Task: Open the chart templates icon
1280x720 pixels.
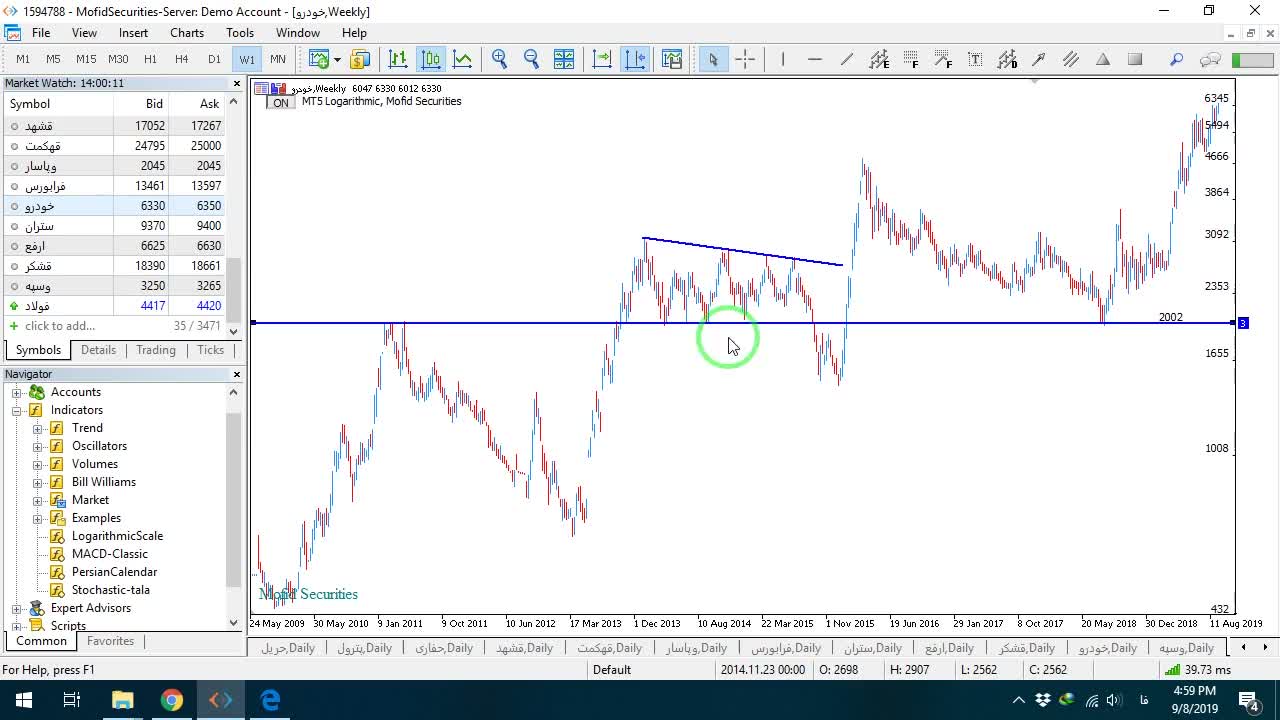Action: point(672,59)
